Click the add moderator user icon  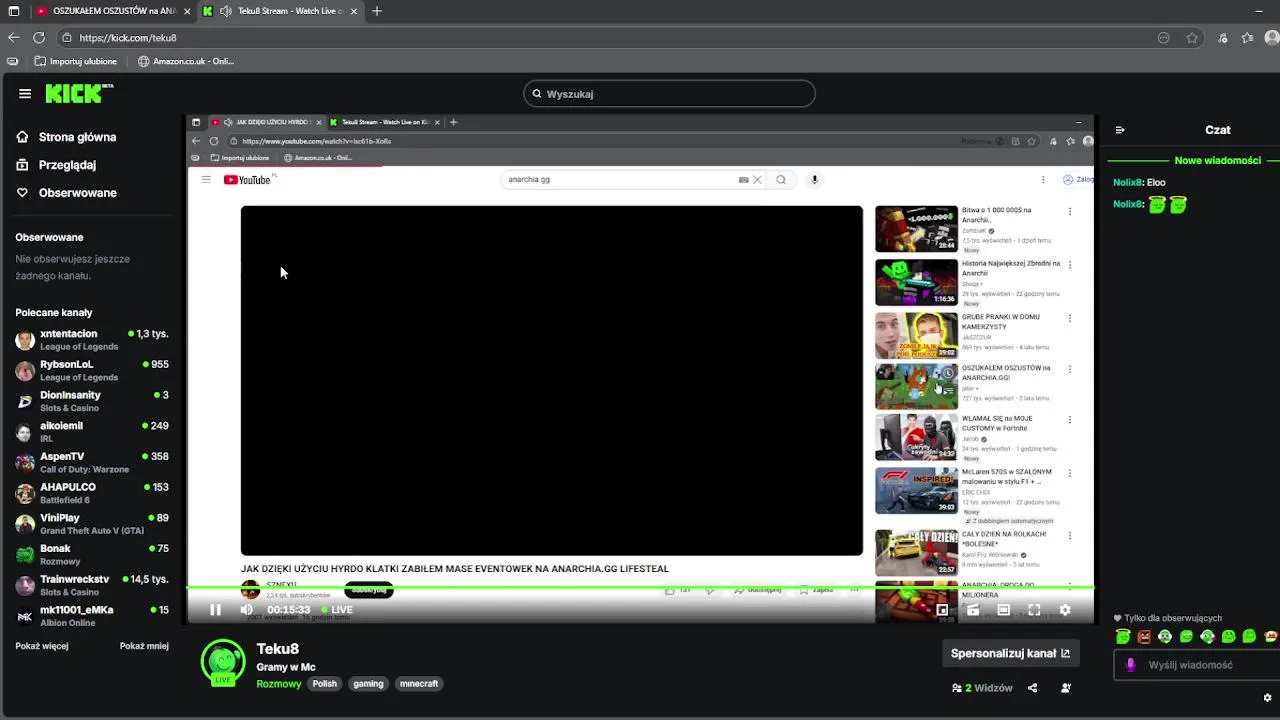[x=1066, y=688]
